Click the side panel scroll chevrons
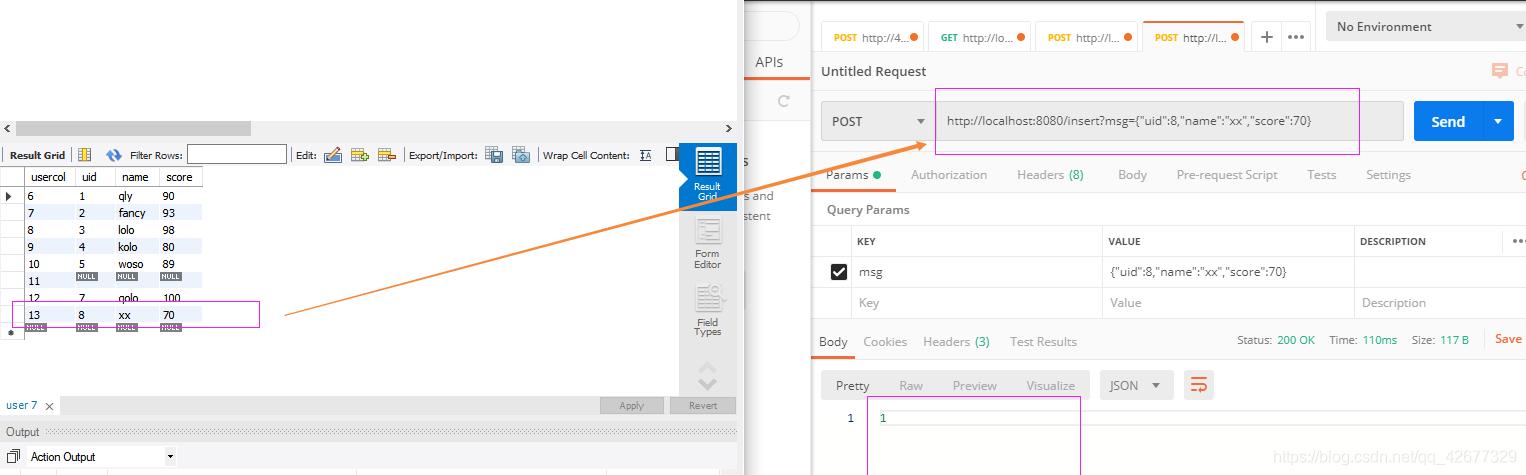The width and height of the screenshot is (1526, 475). click(x=707, y=375)
